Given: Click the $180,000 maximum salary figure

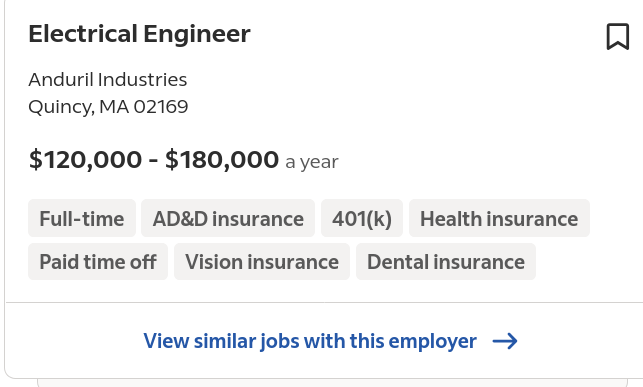Looking at the screenshot, I should pyautogui.click(x=222, y=159).
